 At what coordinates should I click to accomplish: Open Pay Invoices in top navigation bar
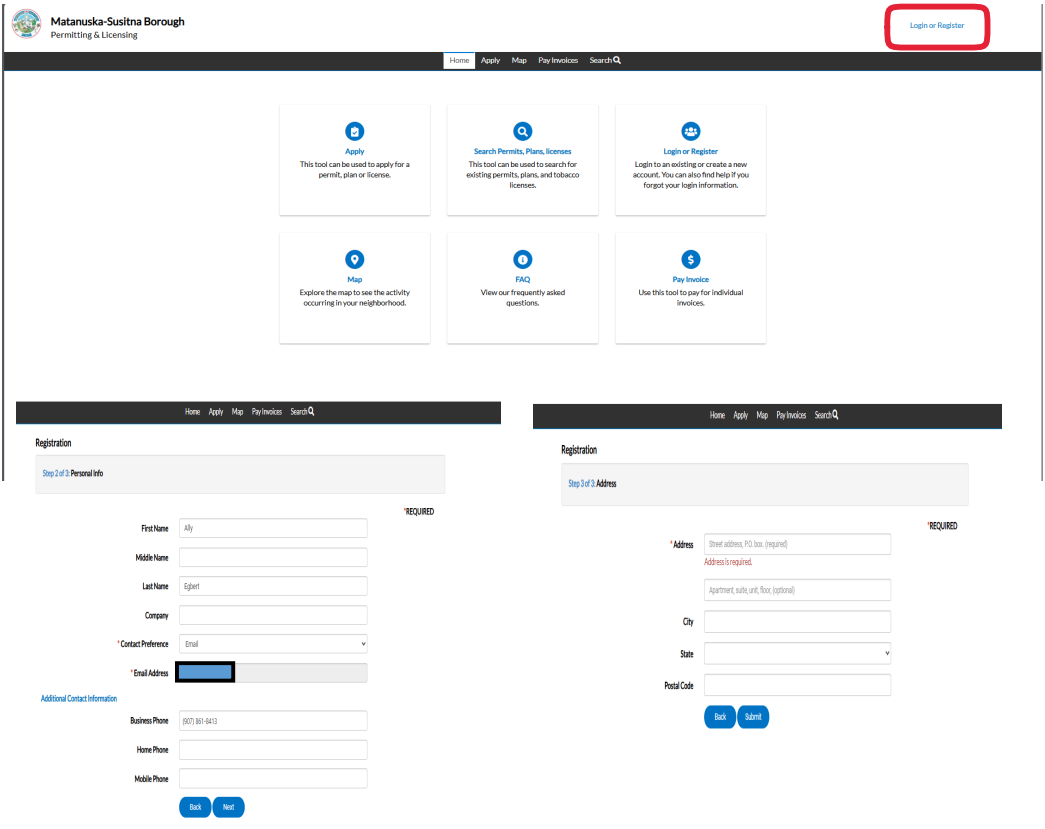tap(558, 60)
